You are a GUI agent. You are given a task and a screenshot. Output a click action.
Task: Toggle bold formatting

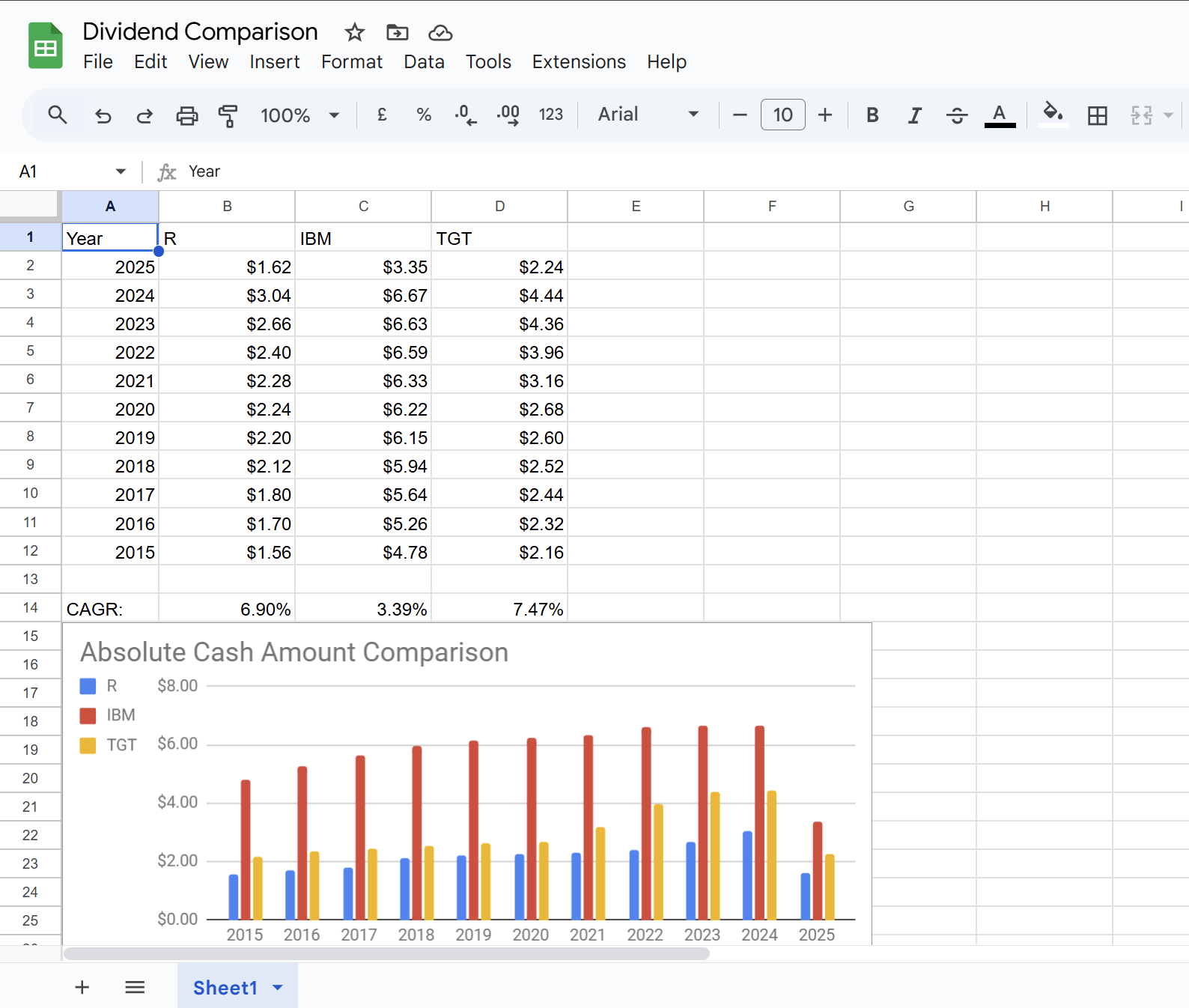tap(872, 115)
